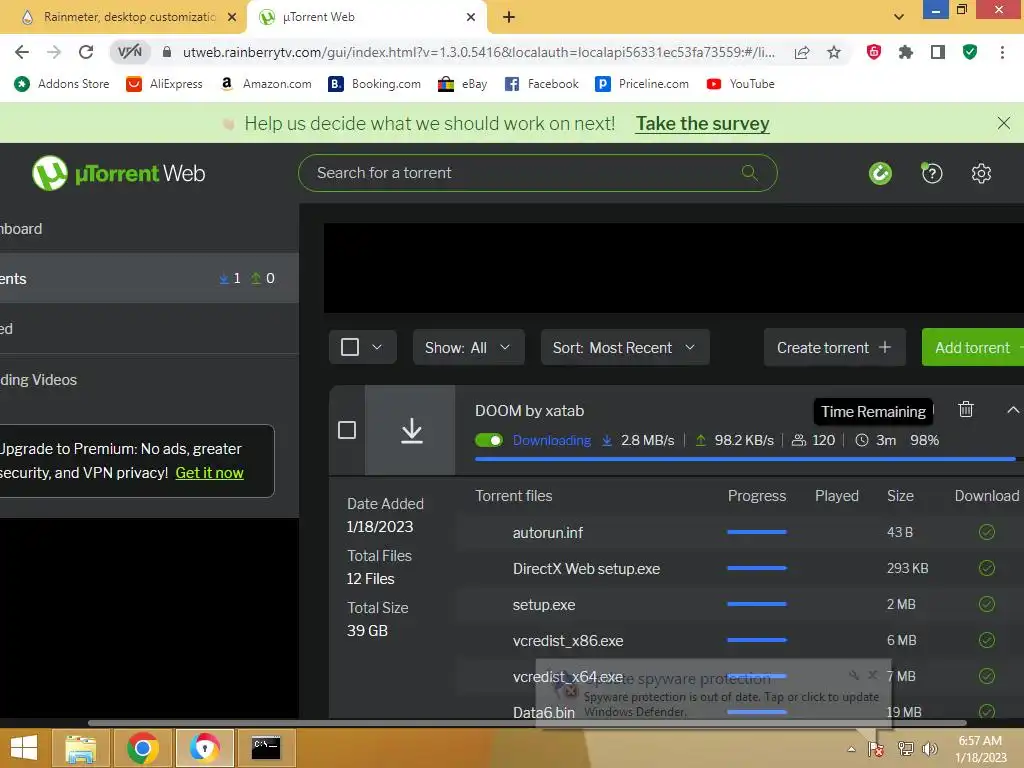Open the settings gear icon

(981, 173)
